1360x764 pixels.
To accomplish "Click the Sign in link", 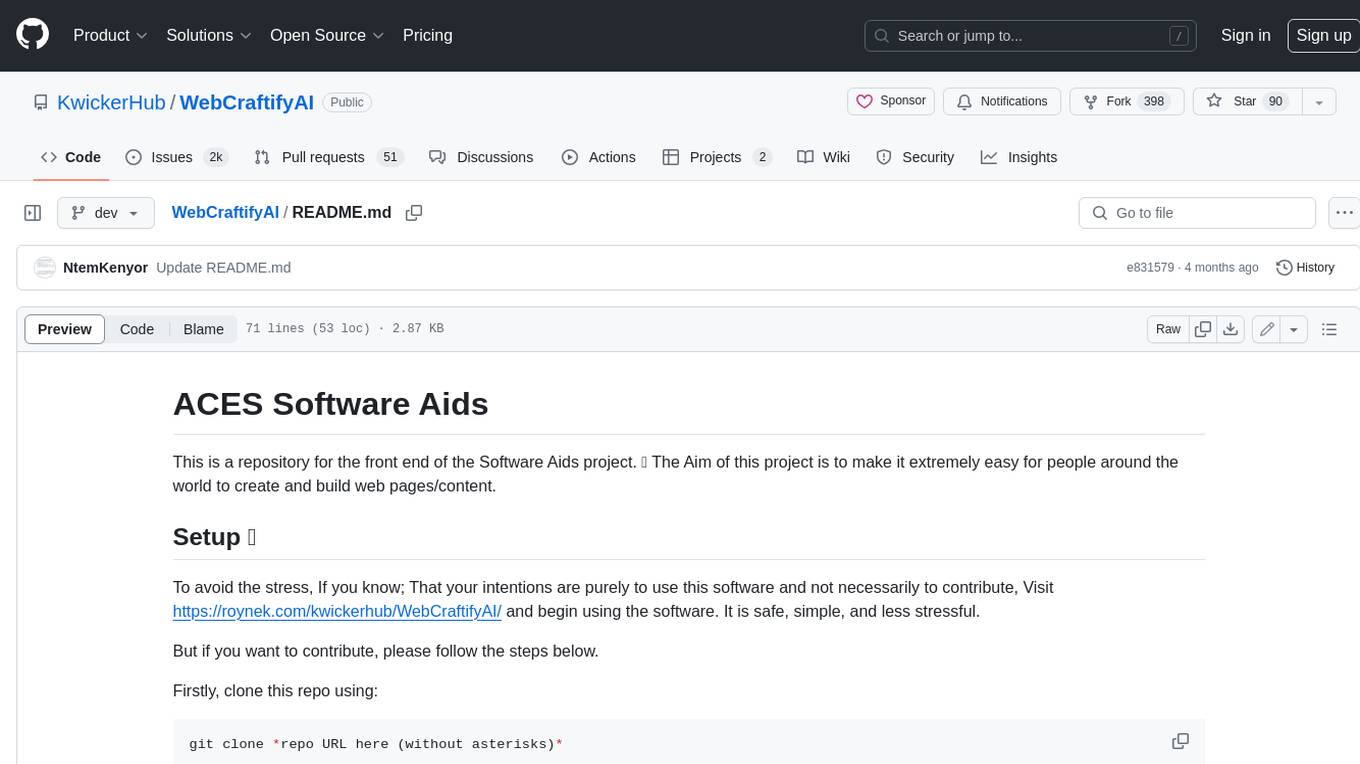I will (x=1245, y=35).
